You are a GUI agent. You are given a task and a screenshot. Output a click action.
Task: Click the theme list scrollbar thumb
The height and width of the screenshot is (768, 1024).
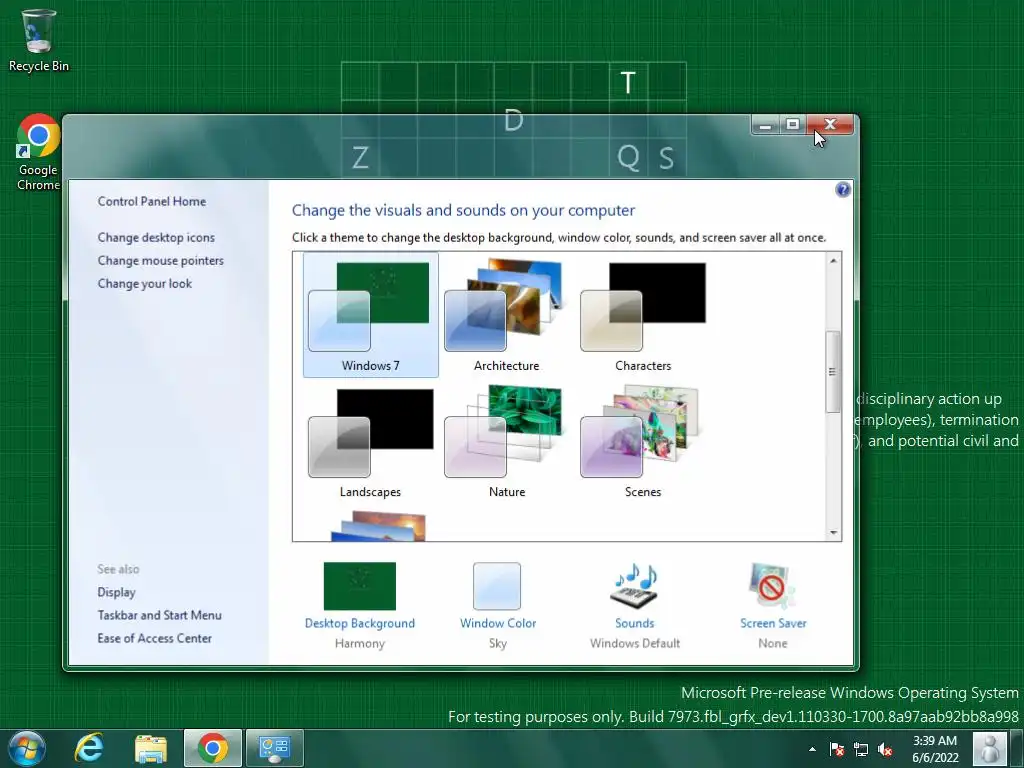pyautogui.click(x=833, y=372)
